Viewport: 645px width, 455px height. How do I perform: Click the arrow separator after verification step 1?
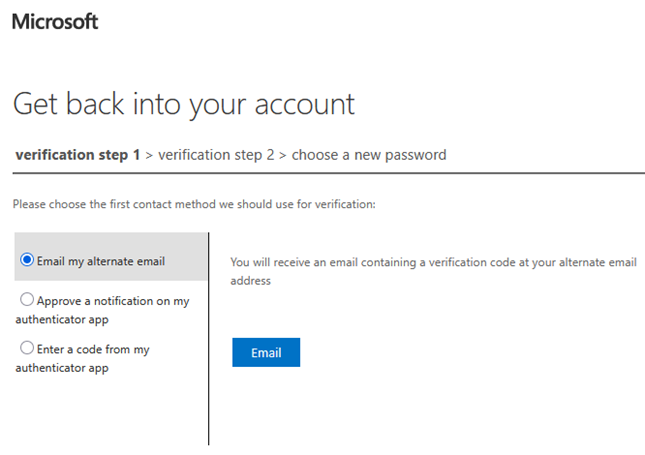coord(149,155)
